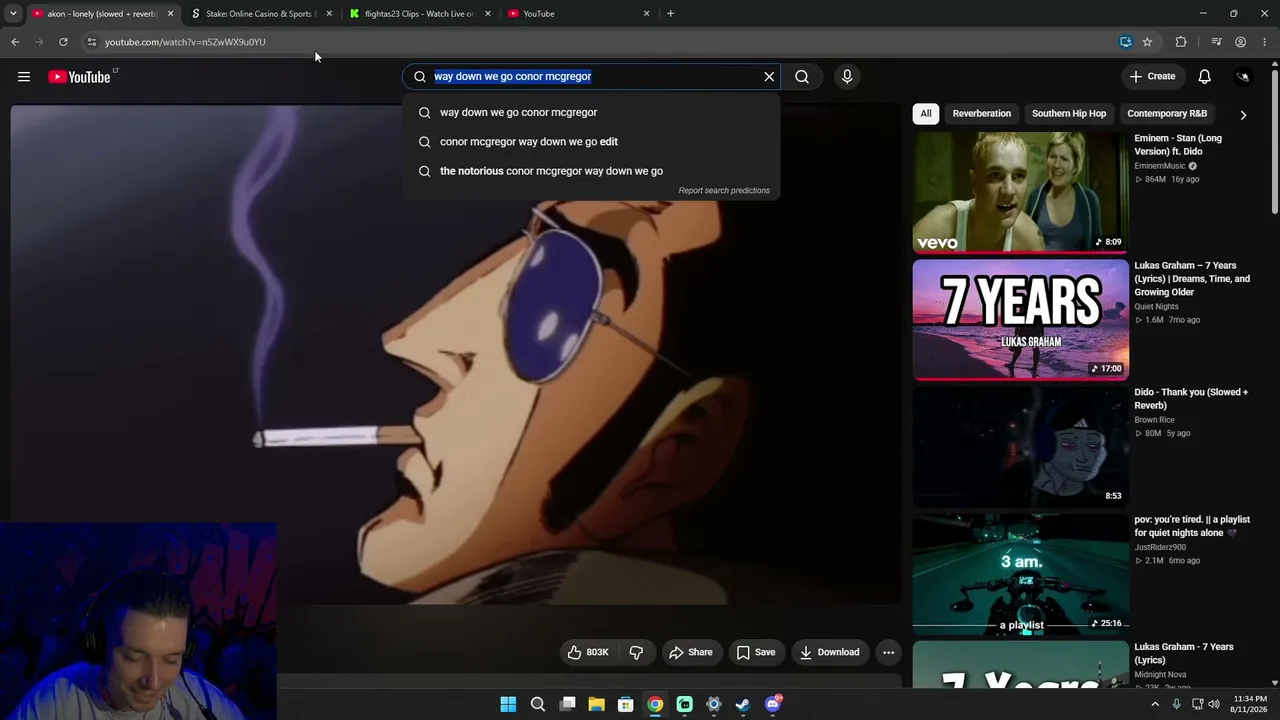View site information icon in address bar
The width and height of the screenshot is (1280, 720).
point(91,42)
